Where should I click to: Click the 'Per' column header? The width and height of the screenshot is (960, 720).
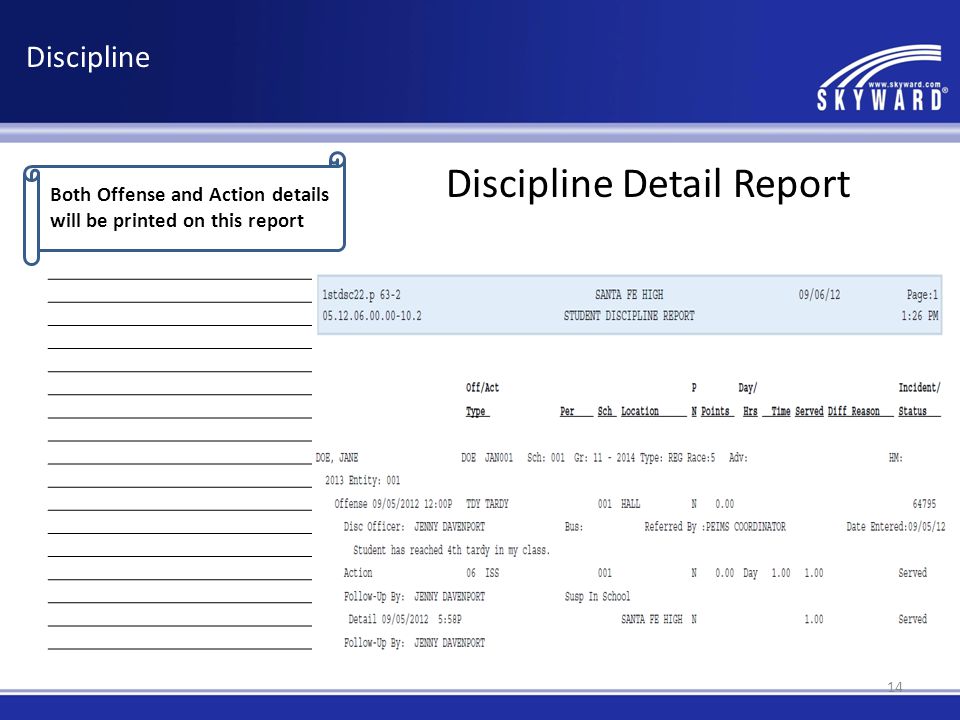(567, 411)
